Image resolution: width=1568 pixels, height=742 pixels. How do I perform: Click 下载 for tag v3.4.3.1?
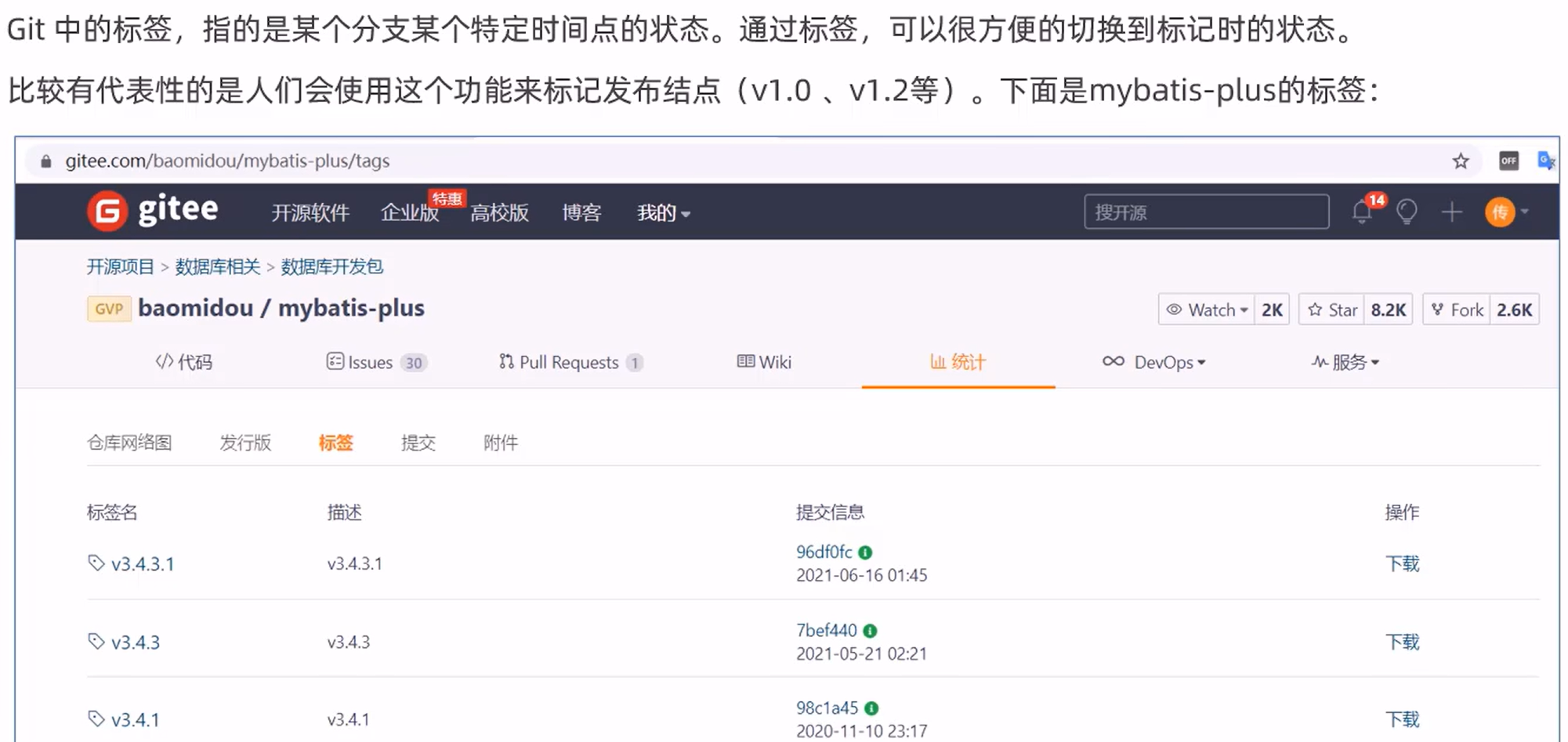pyautogui.click(x=1402, y=564)
